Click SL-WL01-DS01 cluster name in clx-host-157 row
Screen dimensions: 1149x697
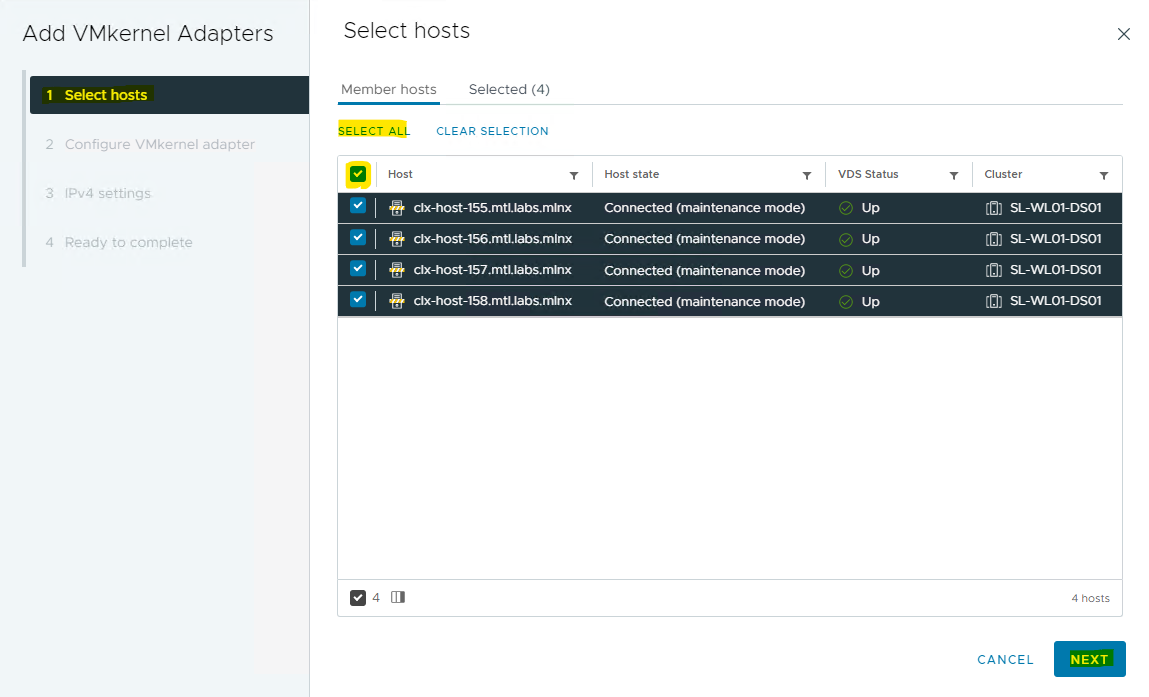(1056, 270)
